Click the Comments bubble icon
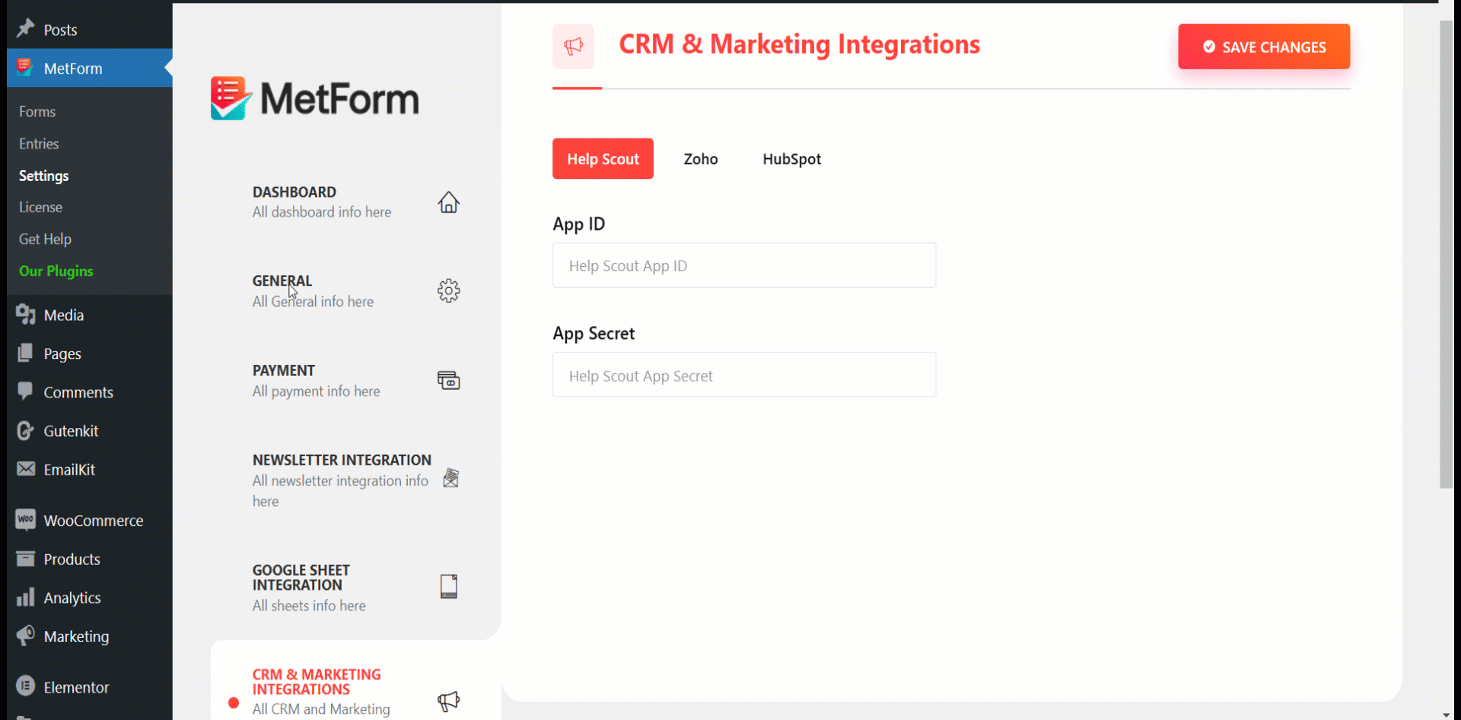Viewport: 1461px width, 720px height. 26,392
